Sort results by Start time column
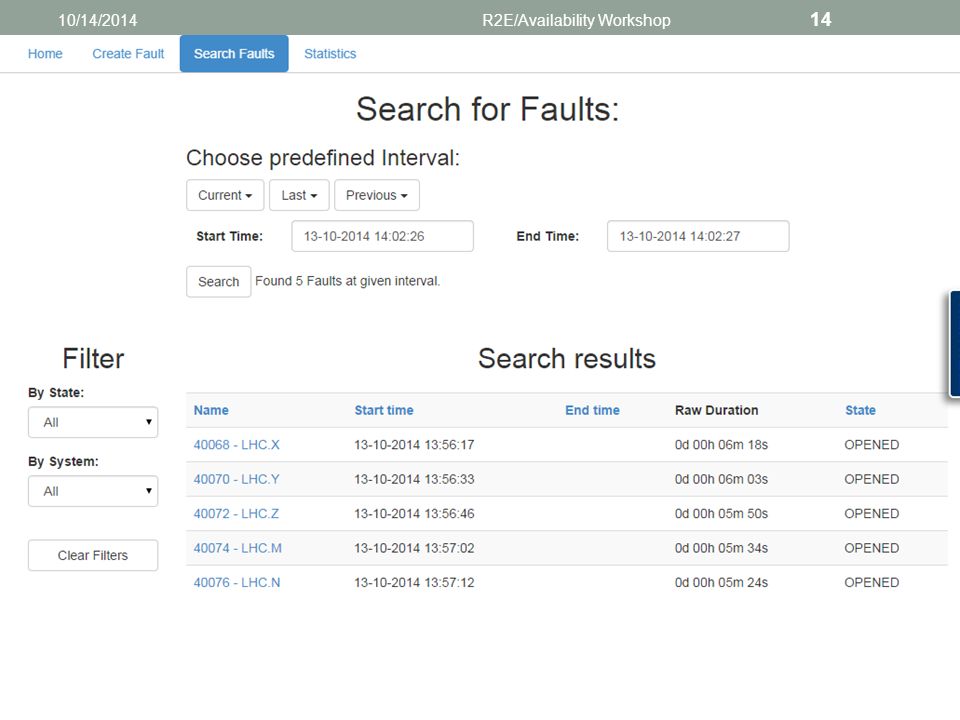 click(384, 410)
